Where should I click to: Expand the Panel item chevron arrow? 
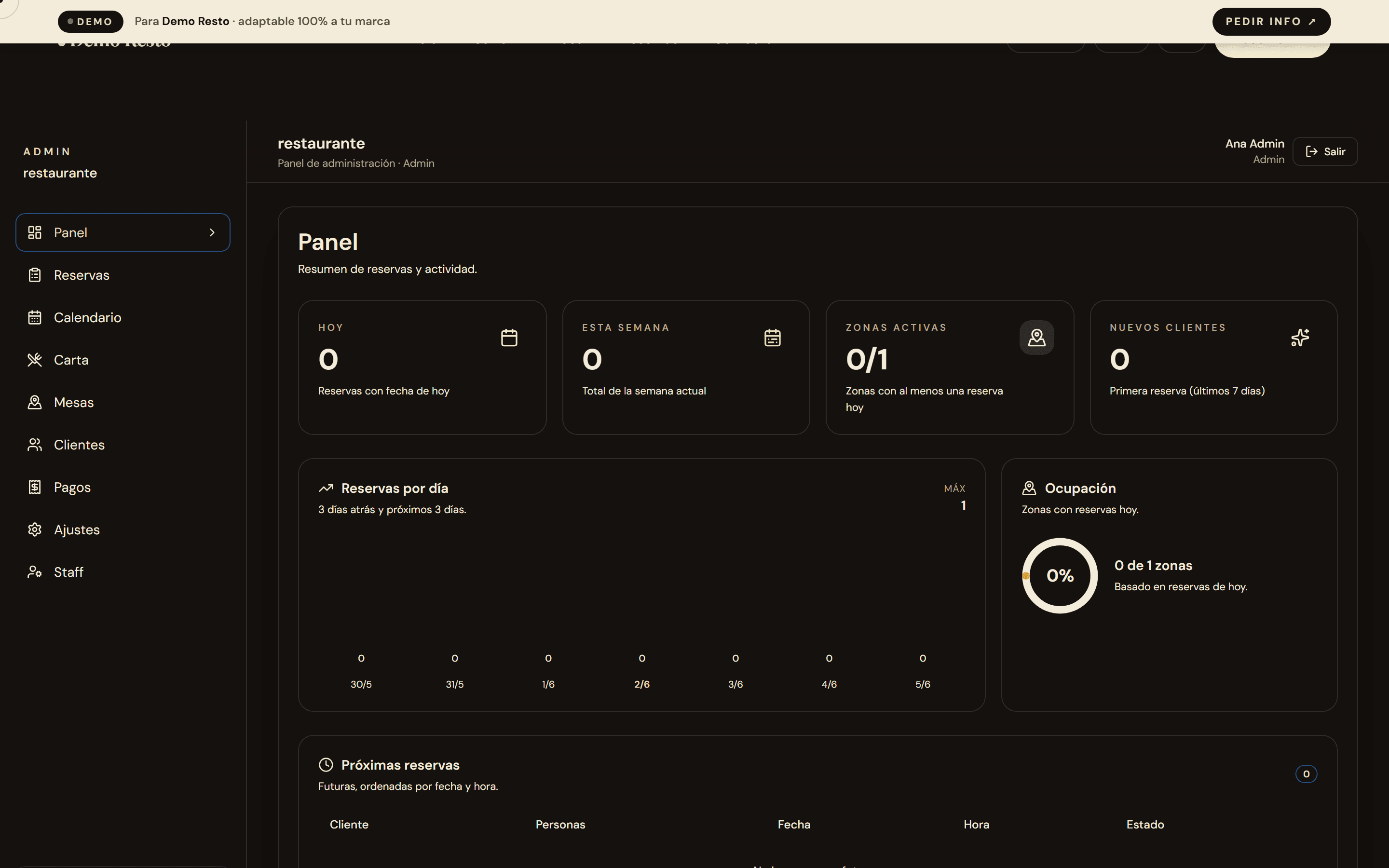tap(212, 232)
